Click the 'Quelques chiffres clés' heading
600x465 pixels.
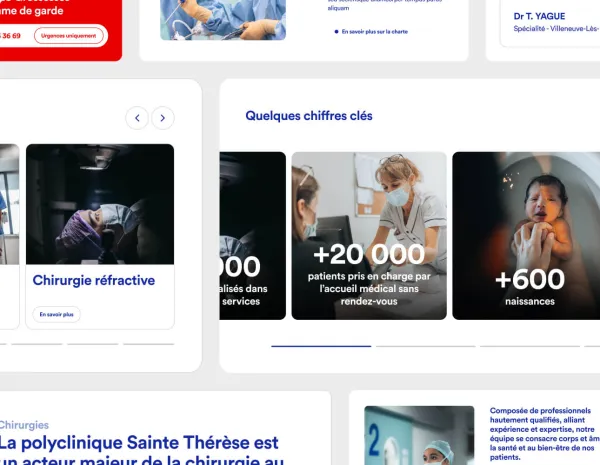click(309, 116)
